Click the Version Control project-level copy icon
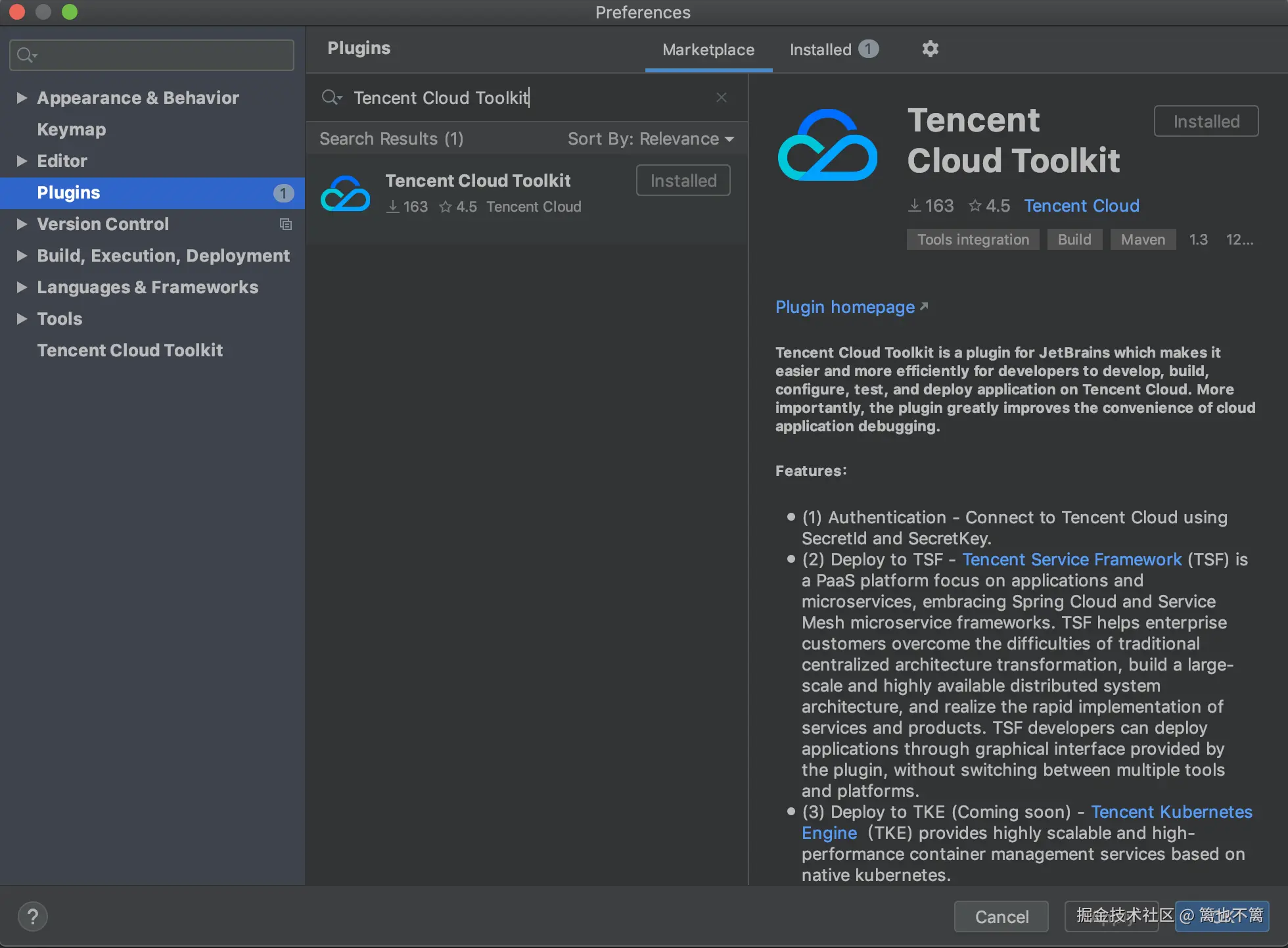 pos(285,224)
